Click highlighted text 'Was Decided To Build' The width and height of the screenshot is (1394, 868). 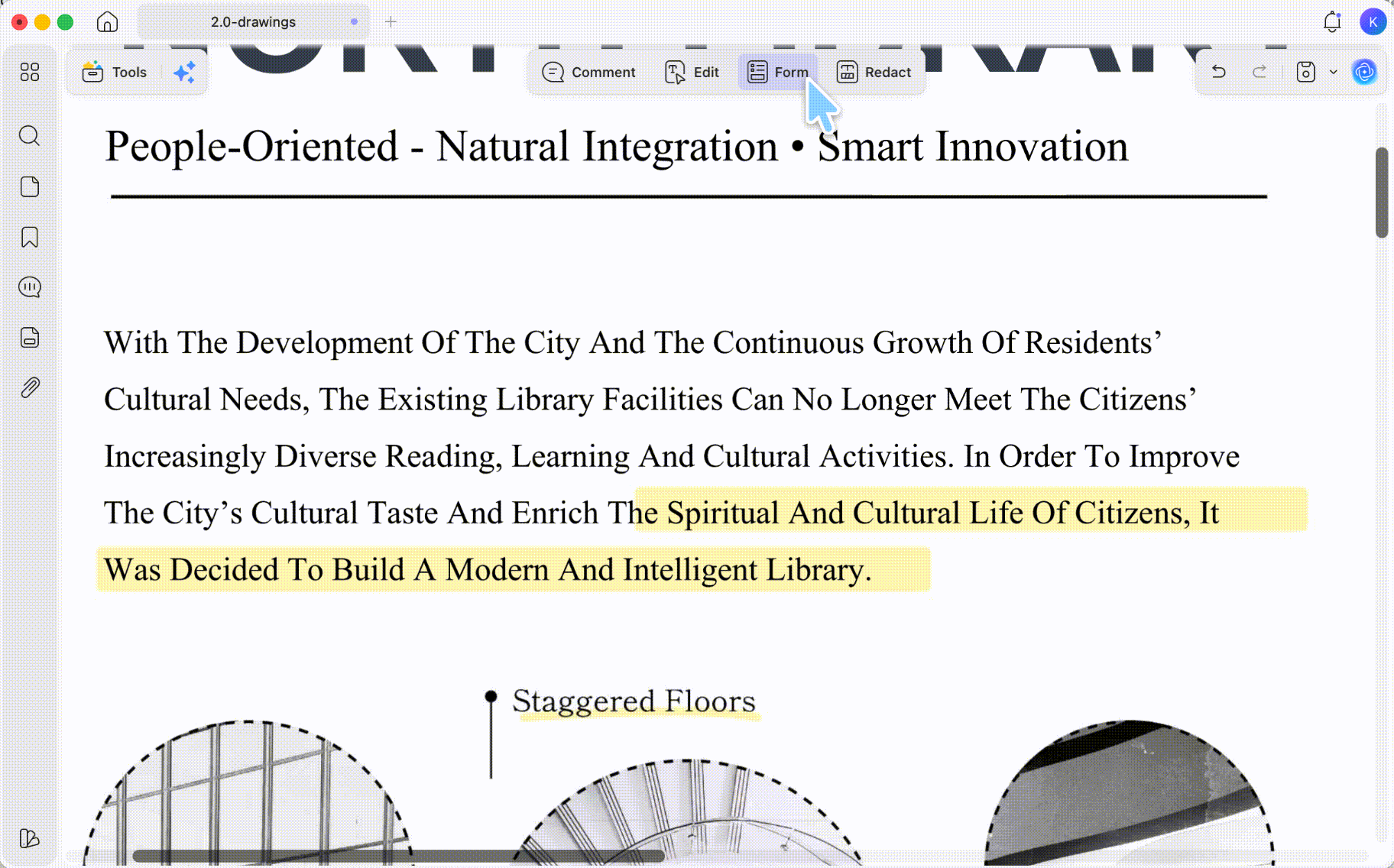click(x=254, y=570)
